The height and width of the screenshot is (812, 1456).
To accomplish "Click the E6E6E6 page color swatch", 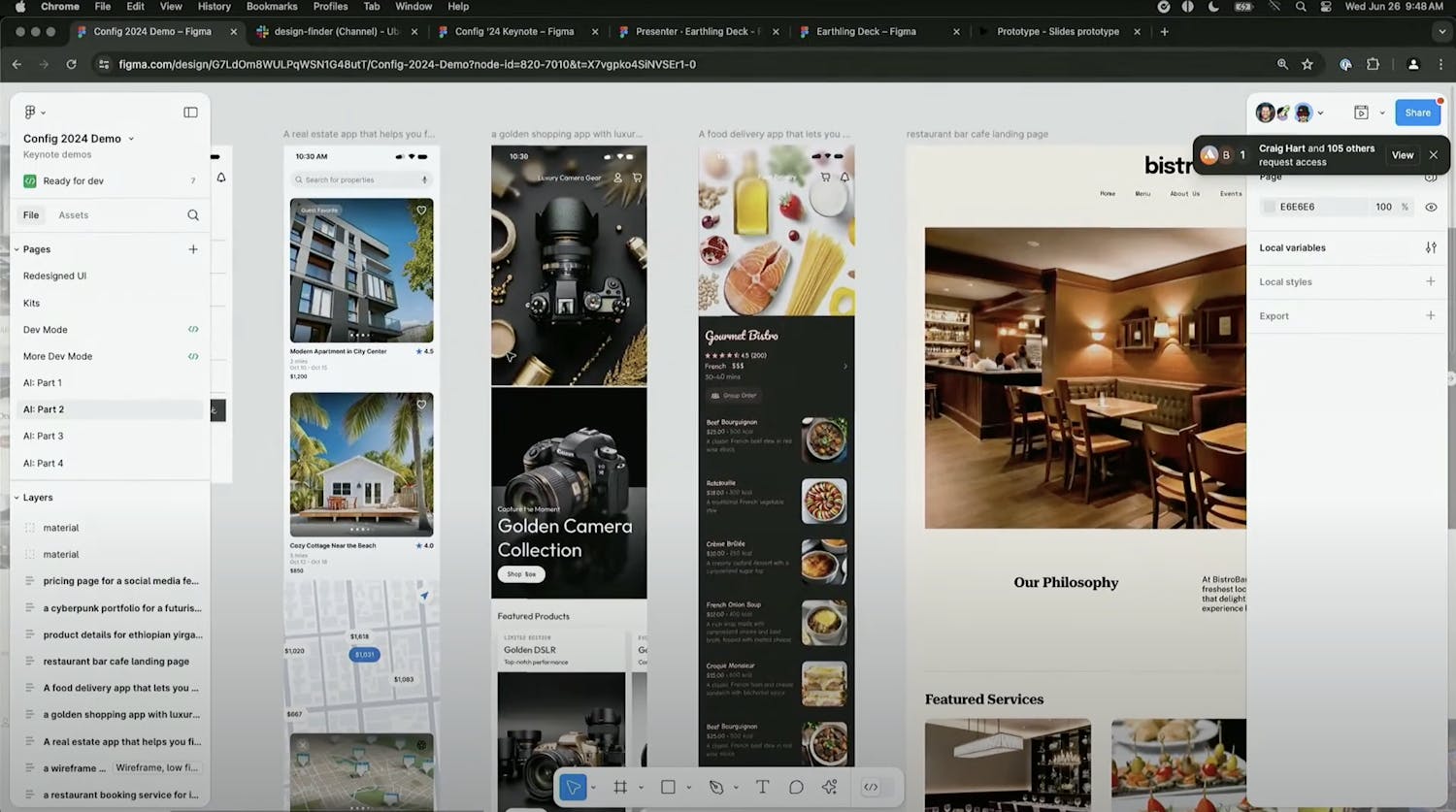I will pyautogui.click(x=1269, y=207).
